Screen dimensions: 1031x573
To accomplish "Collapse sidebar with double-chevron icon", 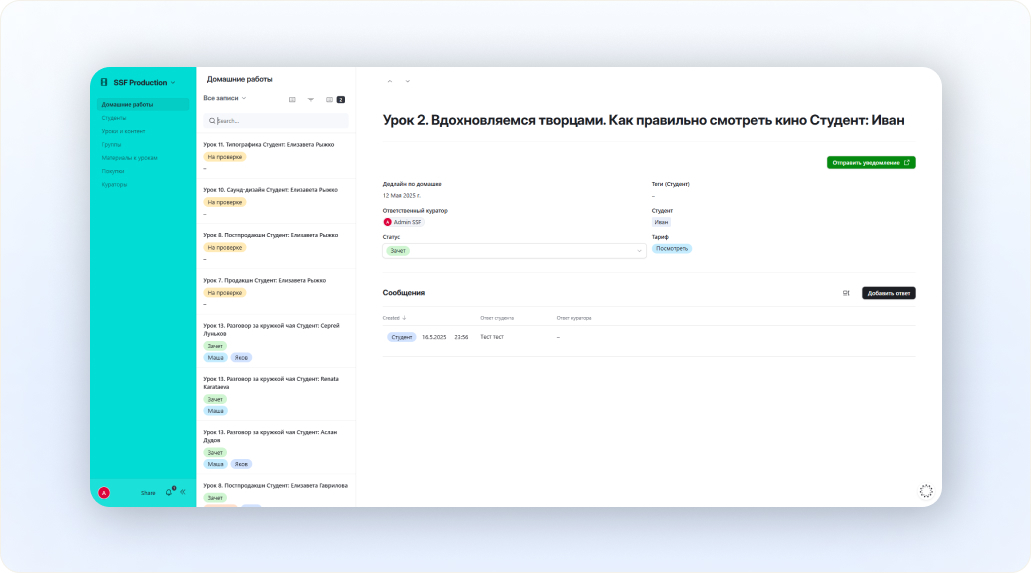I will (x=183, y=492).
